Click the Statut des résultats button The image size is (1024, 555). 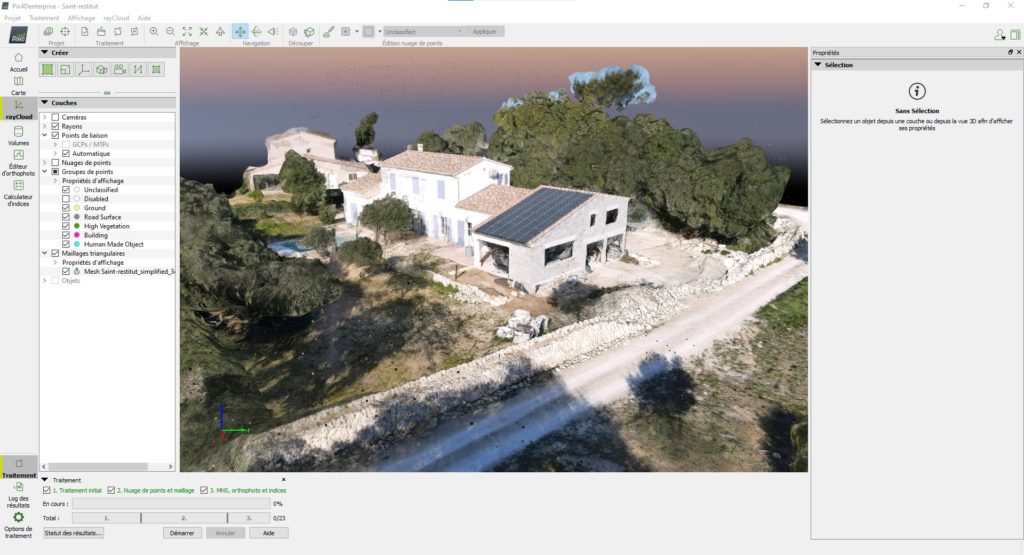pyautogui.click(x=73, y=533)
